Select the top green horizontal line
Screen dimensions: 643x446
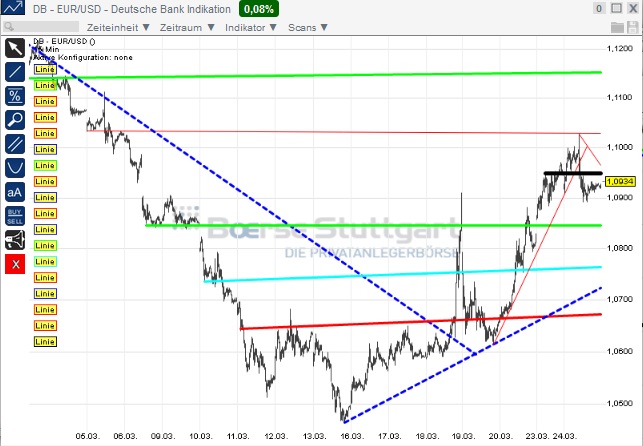(316, 75)
